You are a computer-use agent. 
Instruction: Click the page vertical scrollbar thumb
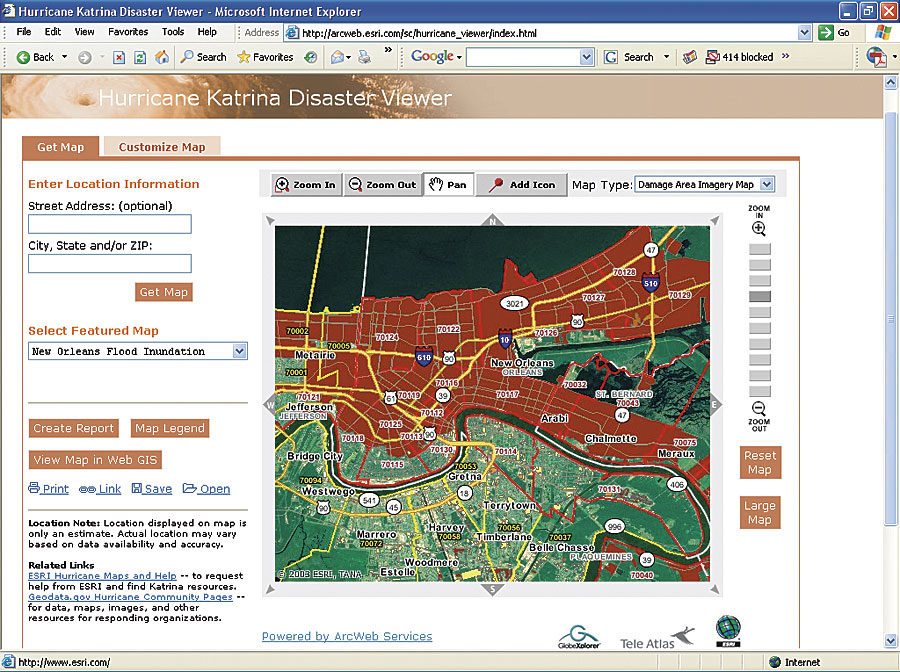tap(890, 319)
